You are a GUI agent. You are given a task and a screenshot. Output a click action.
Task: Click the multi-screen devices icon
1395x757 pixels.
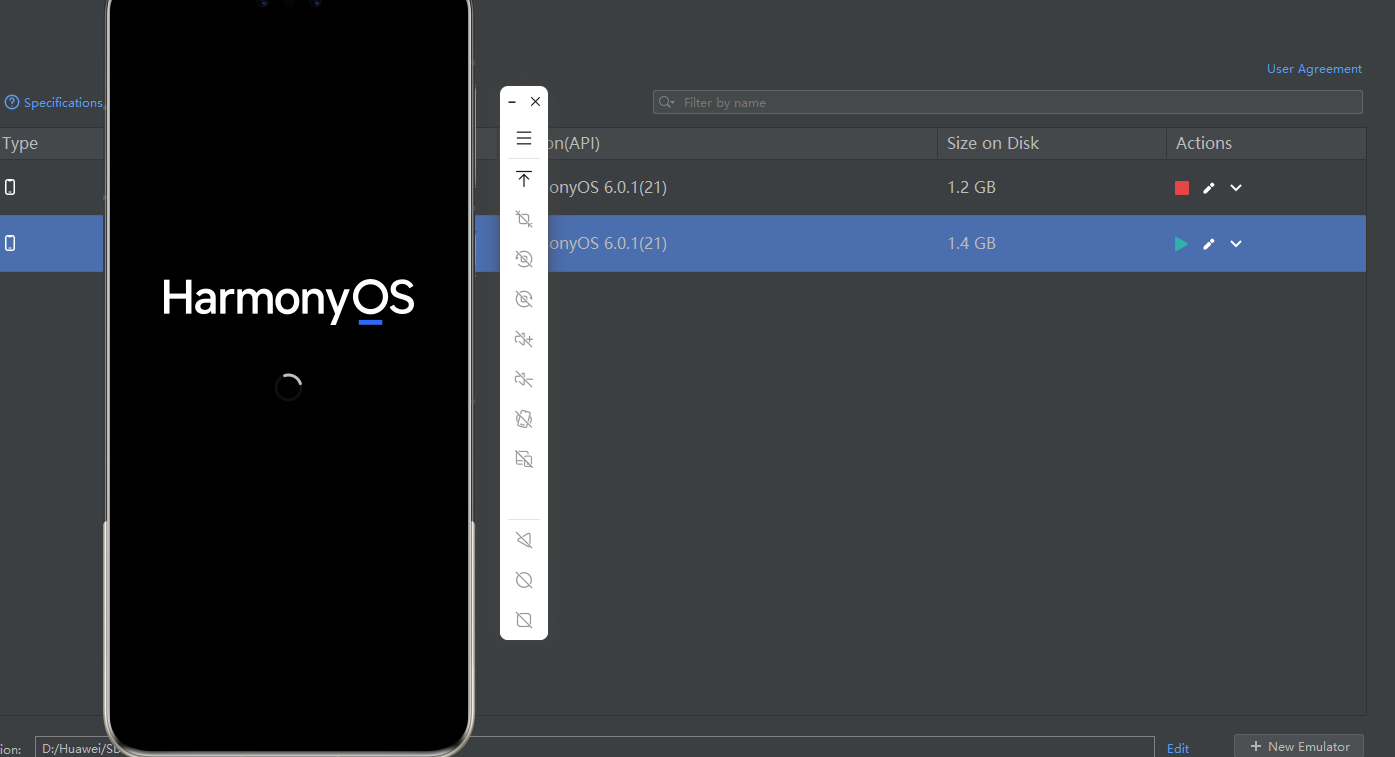pyautogui.click(x=524, y=459)
